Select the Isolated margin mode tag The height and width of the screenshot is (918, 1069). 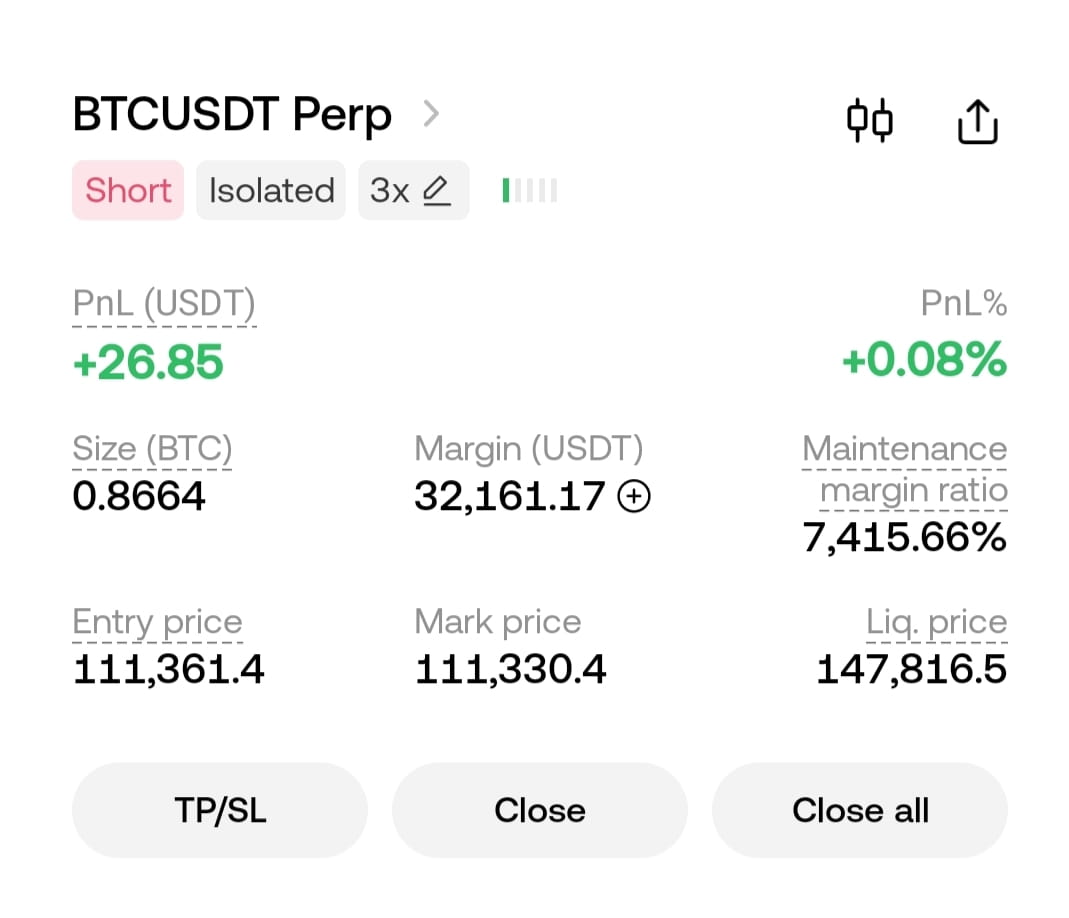pyautogui.click(x=271, y=190)
